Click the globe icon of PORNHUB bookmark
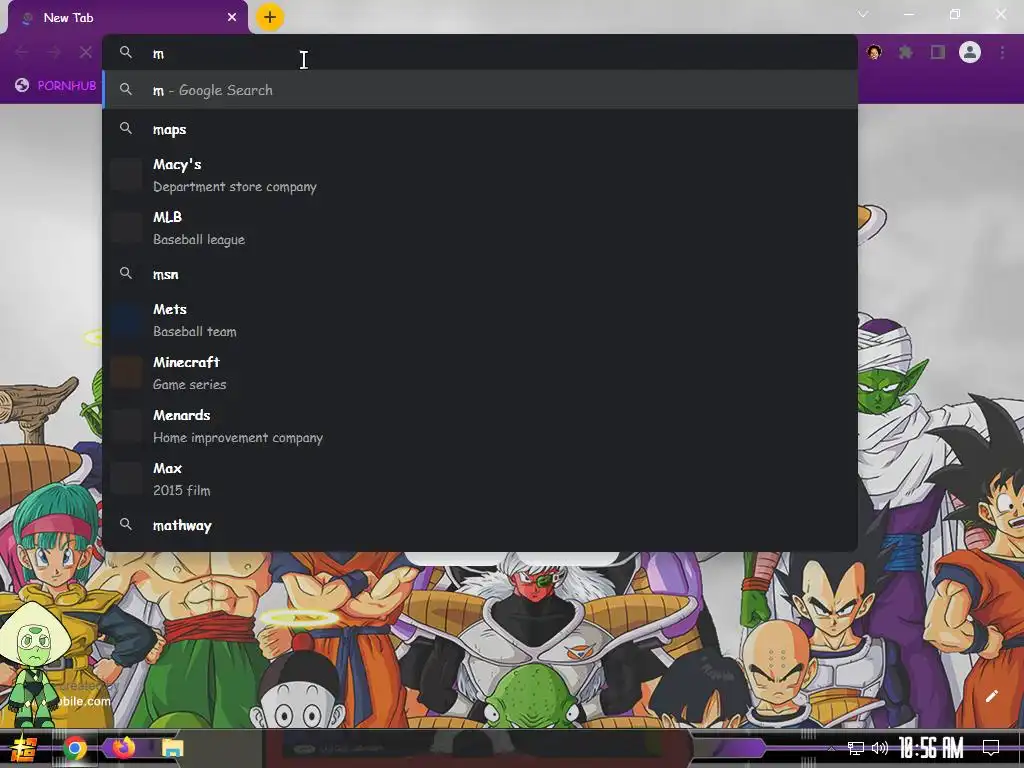Image resolution: width=1024 pixels, height=768 pixels. click(x=22, y=85)
